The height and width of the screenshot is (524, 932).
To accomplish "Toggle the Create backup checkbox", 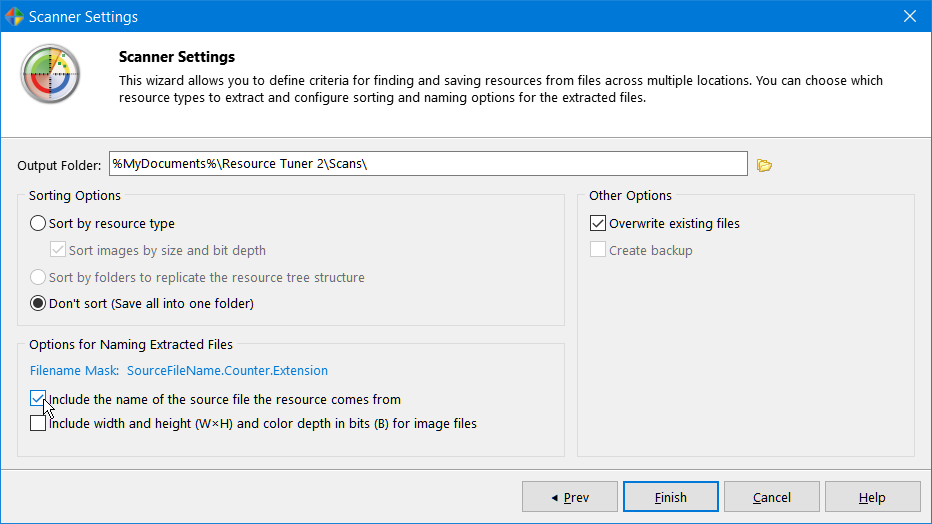I will [x=598, y=250].
